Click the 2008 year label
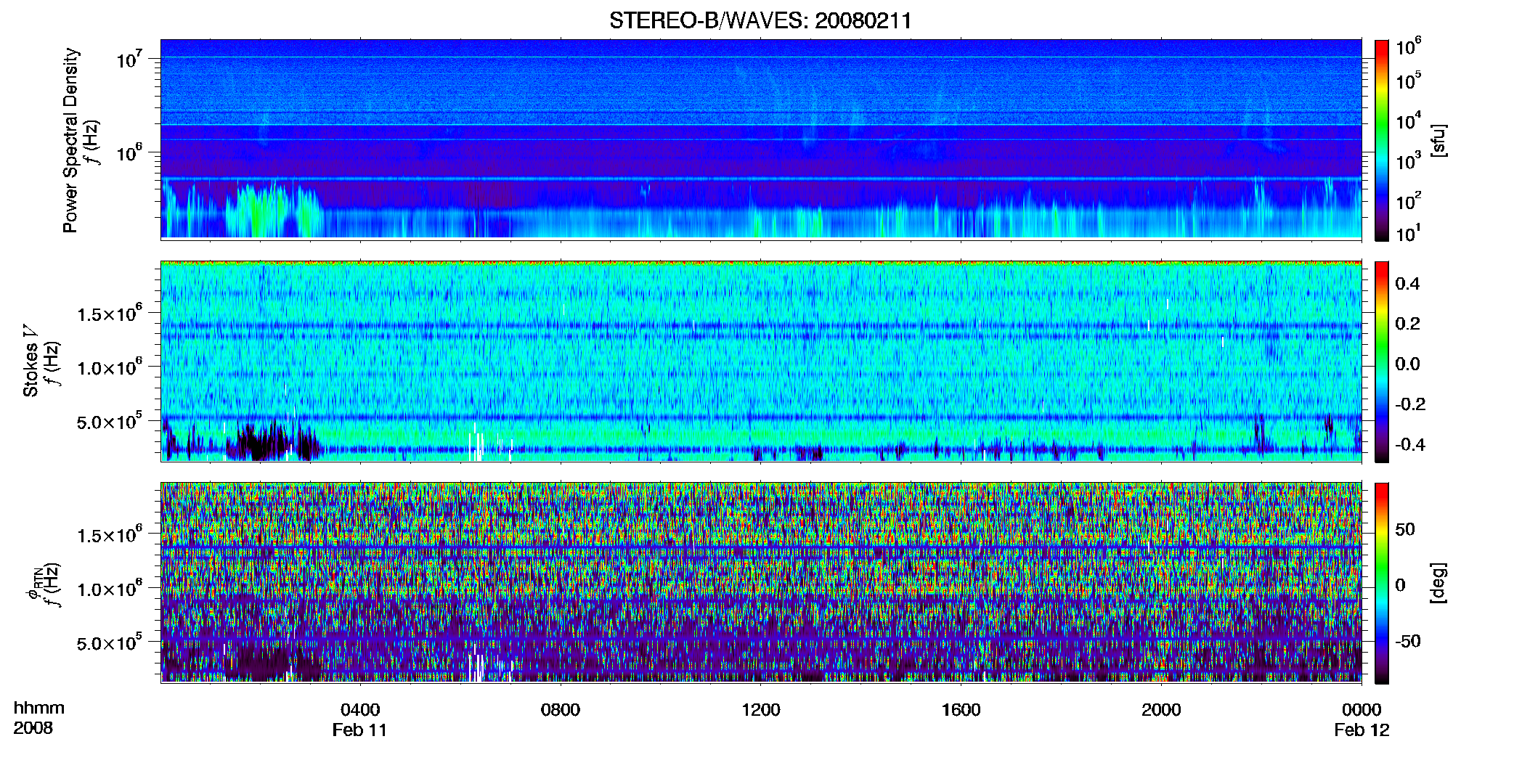1522x784 pixels. point(33,728)
